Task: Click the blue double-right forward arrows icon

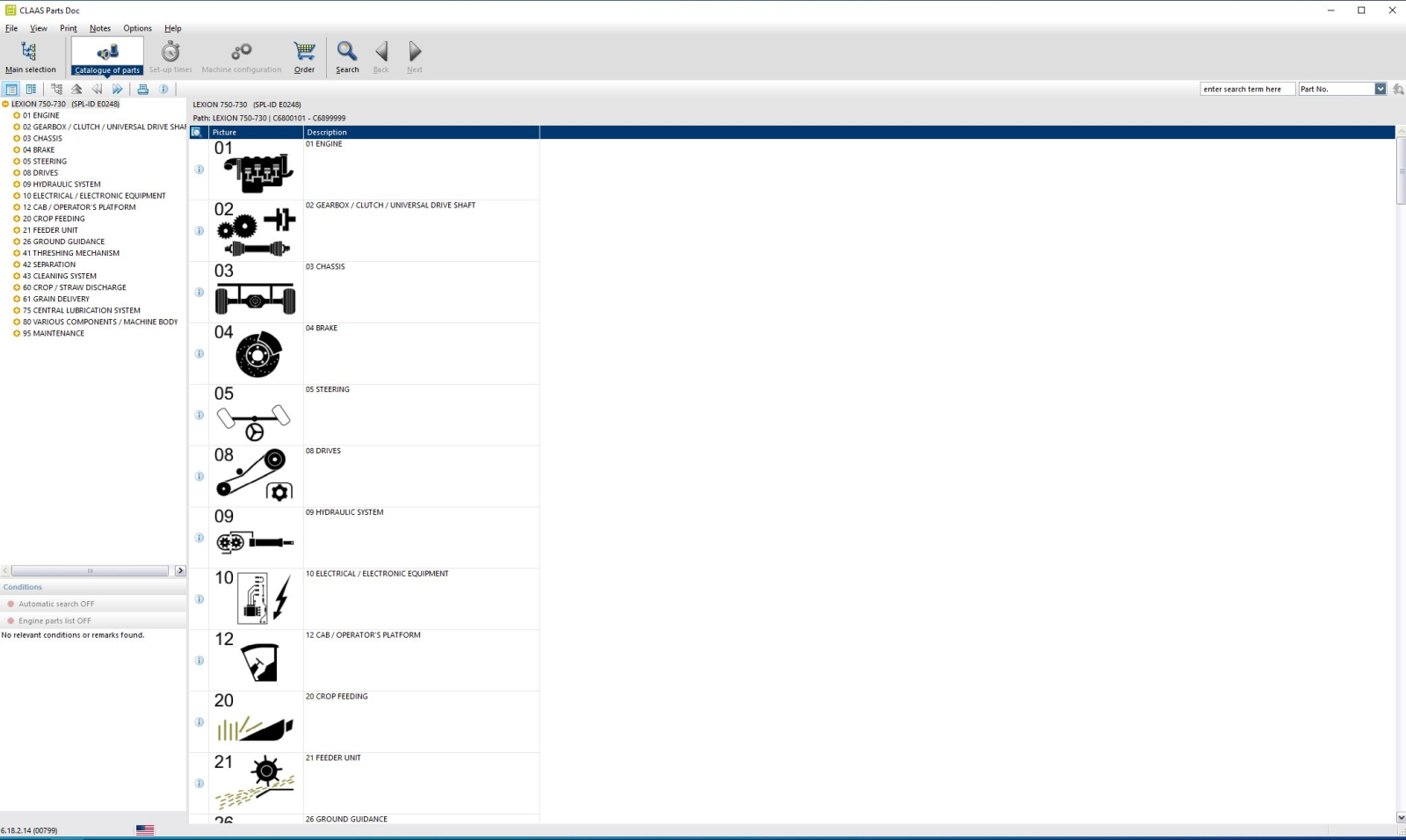Action: tap(117, 89)
